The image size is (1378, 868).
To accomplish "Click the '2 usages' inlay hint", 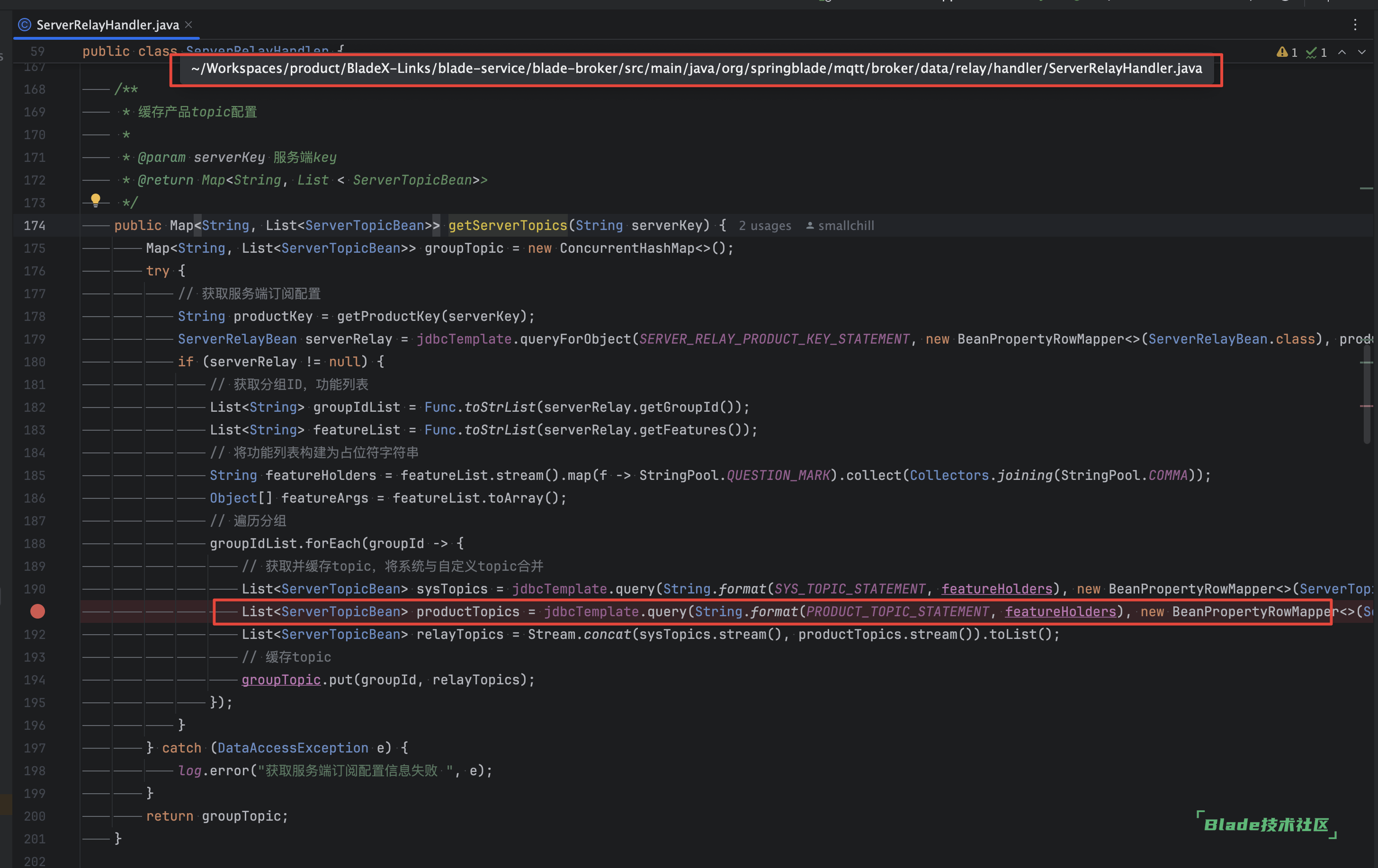I will coord(765,226).
